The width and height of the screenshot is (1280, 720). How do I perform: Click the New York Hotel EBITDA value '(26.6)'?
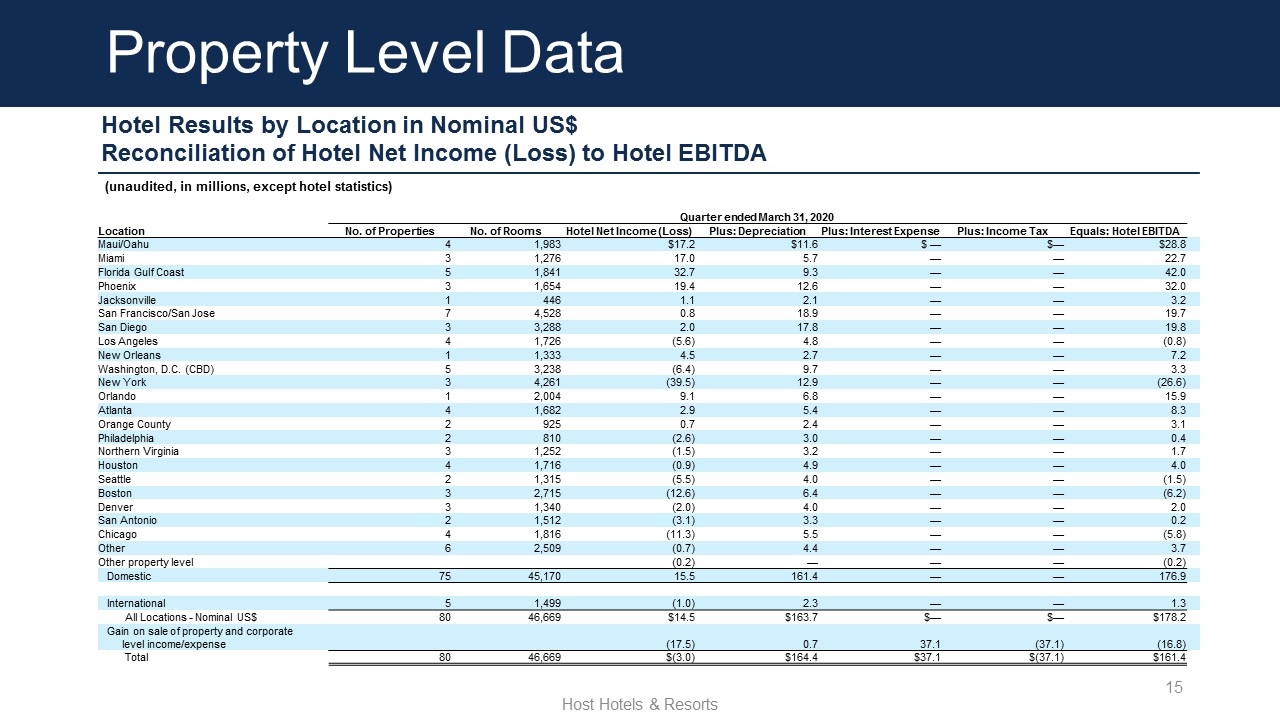pyautogui.click(x=1171, y=382)
